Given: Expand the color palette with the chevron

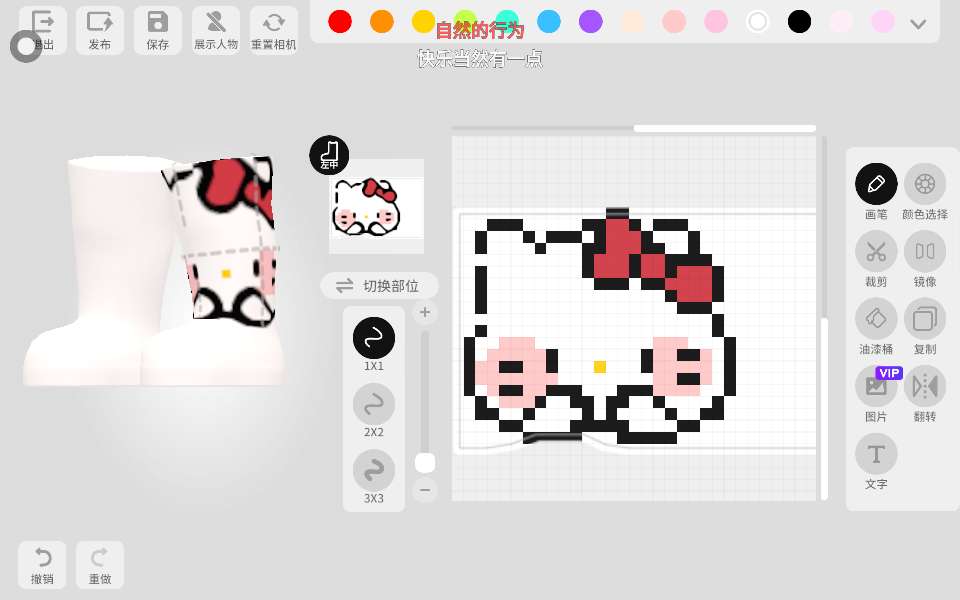Looking at the screenshot, I should (917, 23).
